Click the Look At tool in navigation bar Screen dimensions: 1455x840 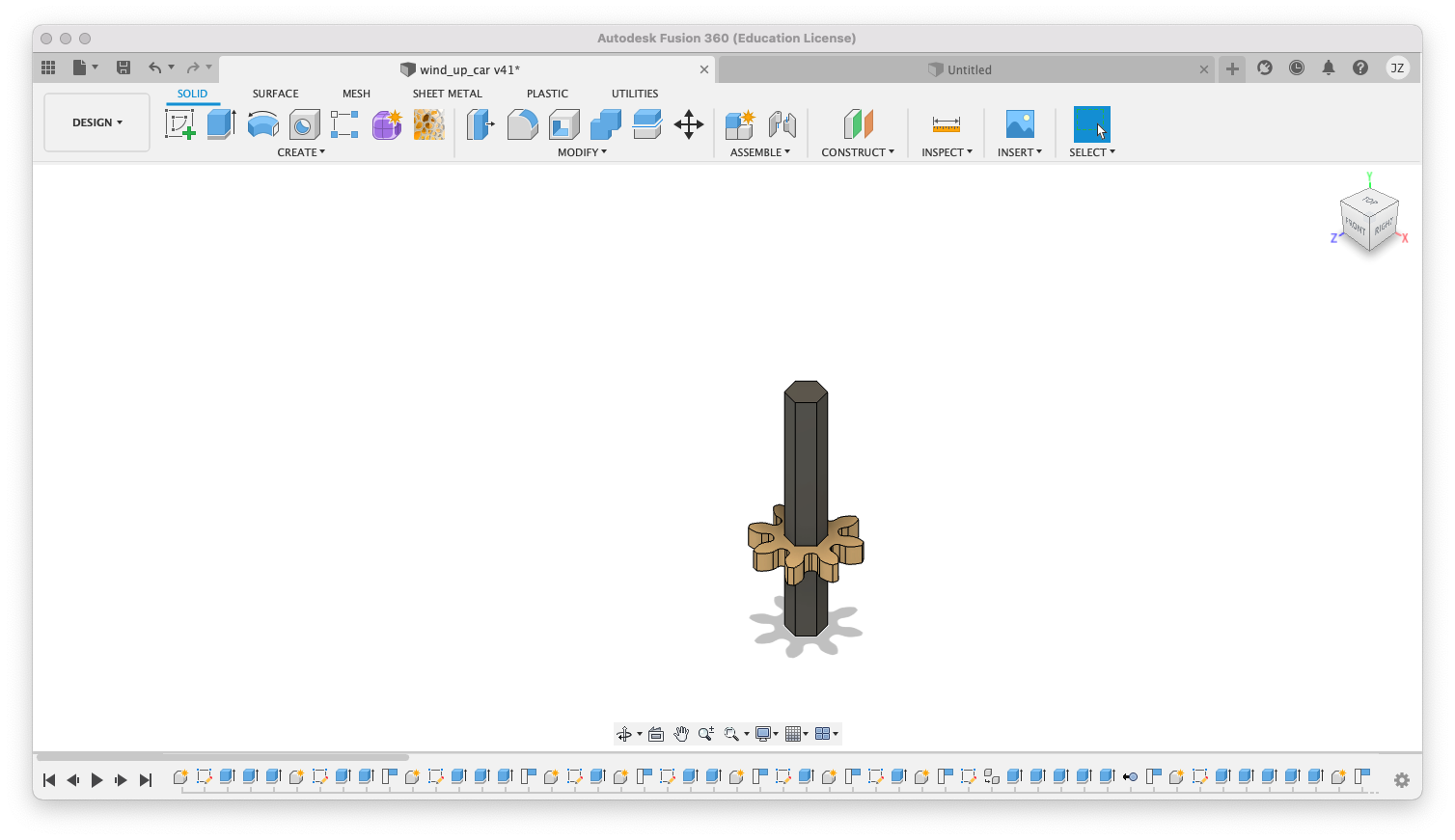coord(656,734)
